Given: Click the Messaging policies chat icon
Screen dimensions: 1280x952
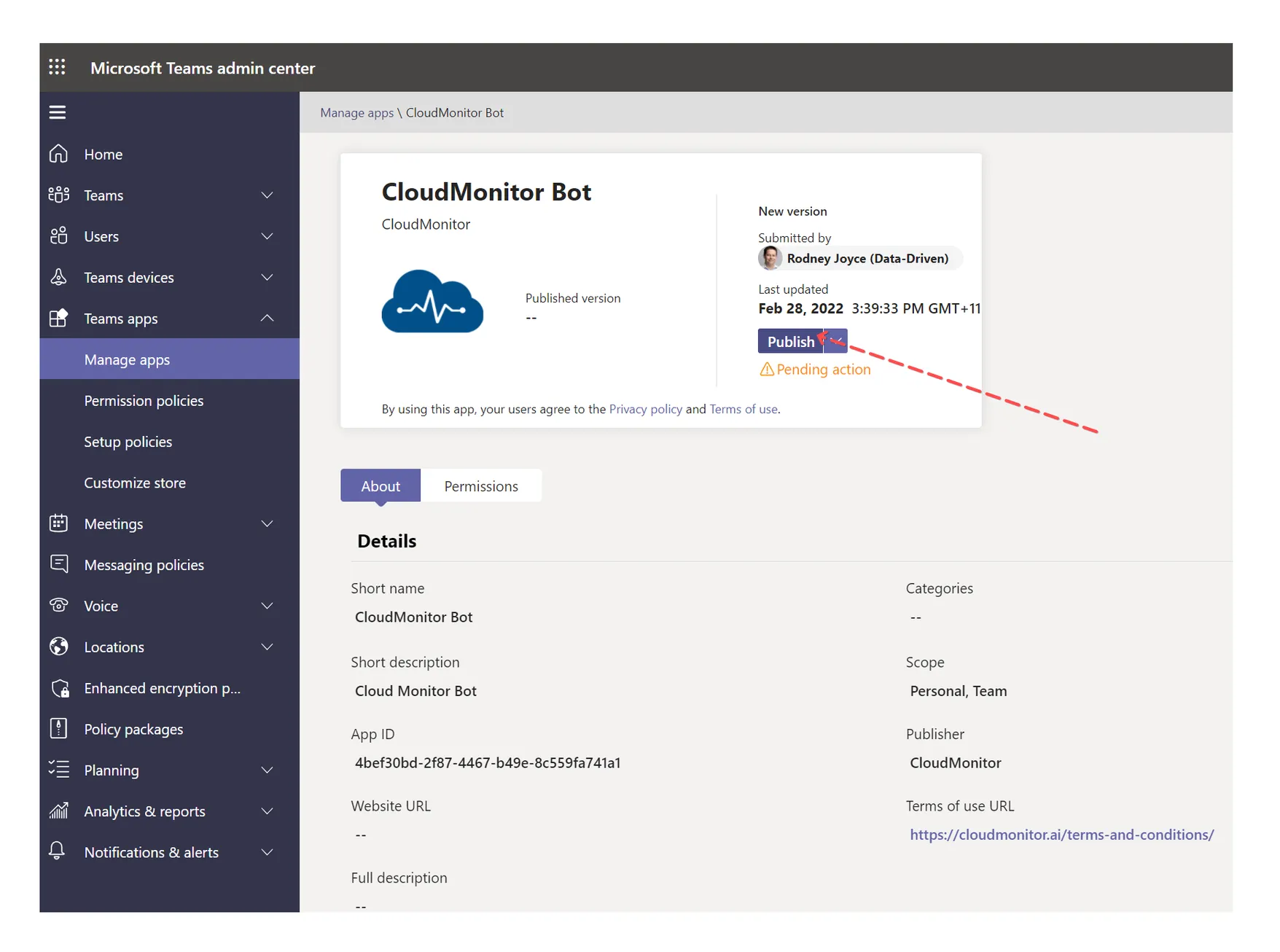Looking at the screenshot, I should pyautogui.click(x=58, y=564).
